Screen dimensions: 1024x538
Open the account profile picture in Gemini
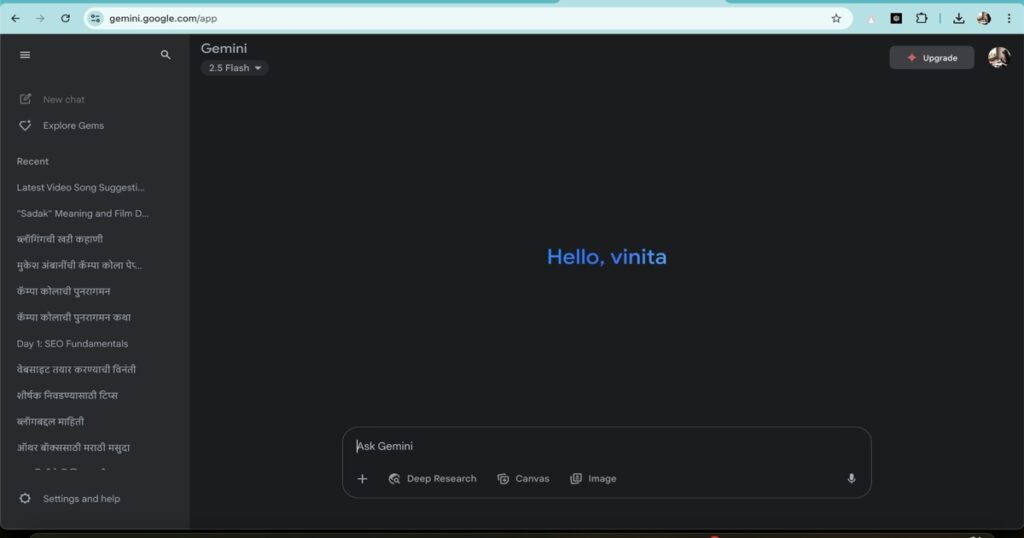click(999, 57)
